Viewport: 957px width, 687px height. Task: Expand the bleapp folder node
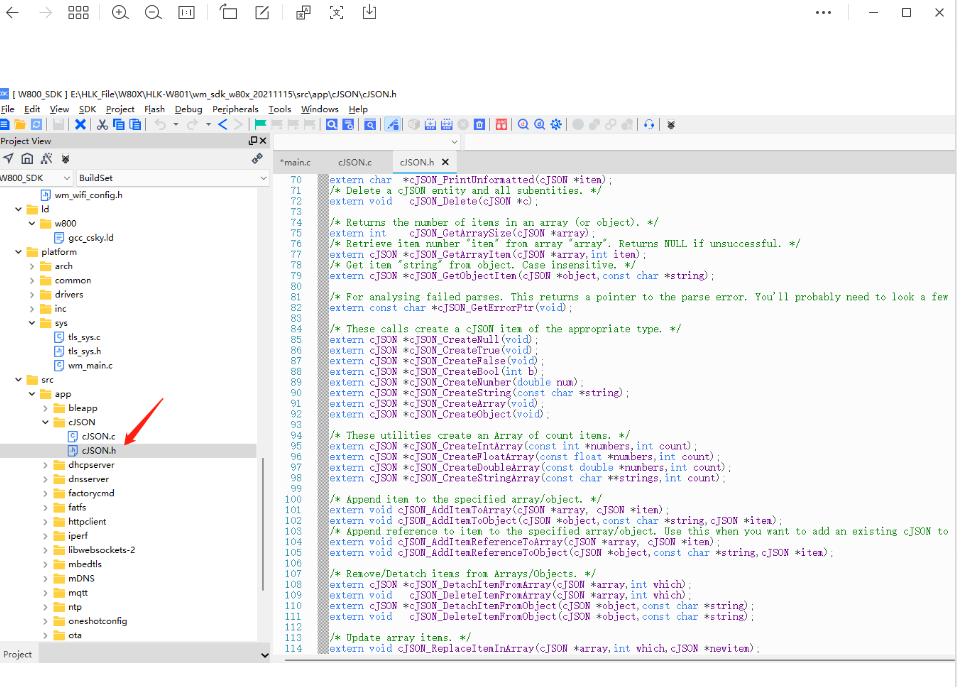(x=45, y=408)
